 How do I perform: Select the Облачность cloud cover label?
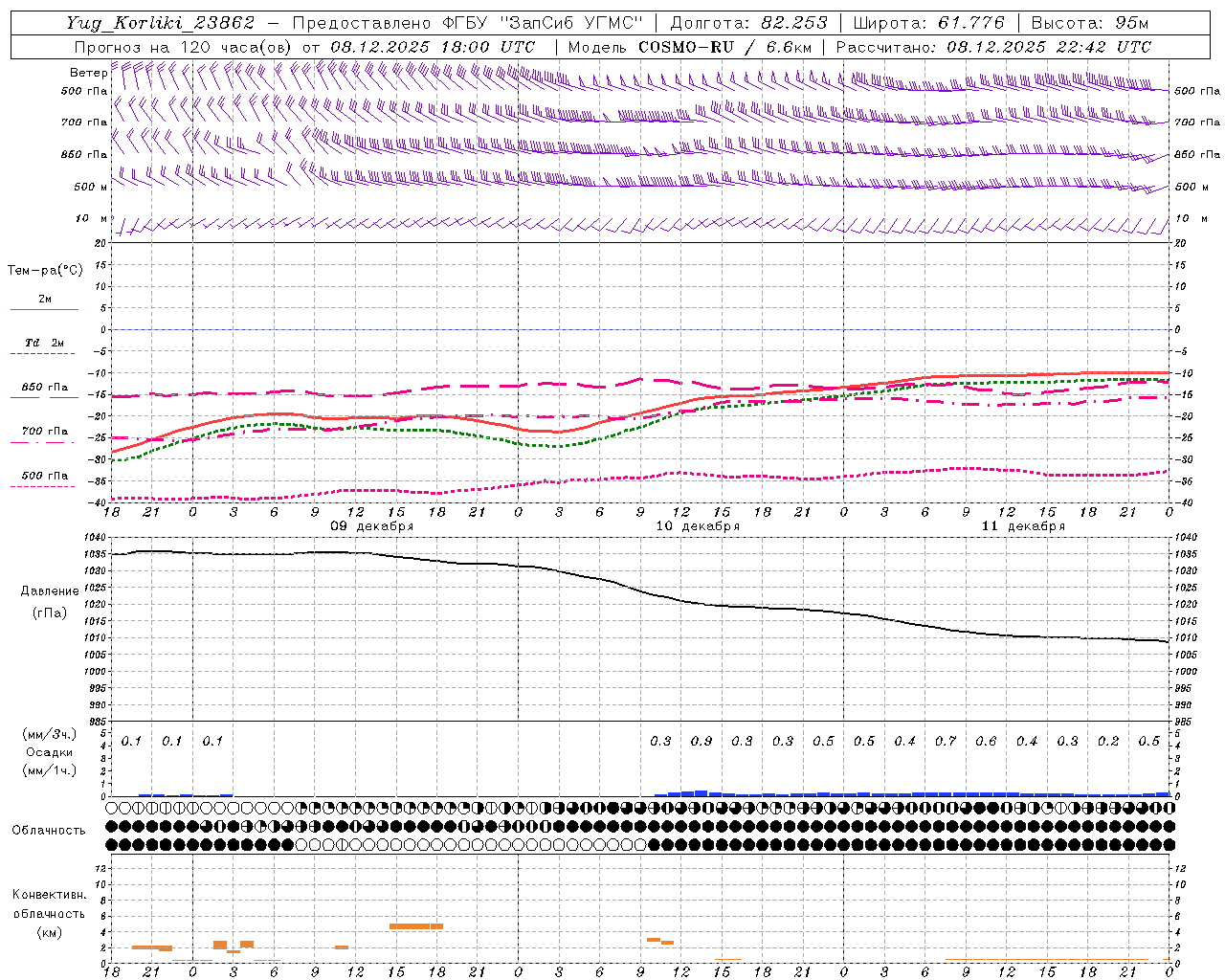[48, 831]
